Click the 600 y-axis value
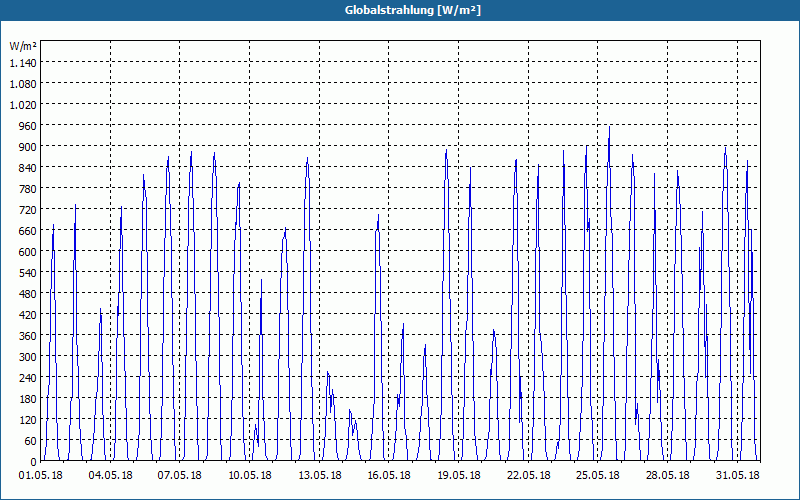This screenshot has height=500, width=800. 28,252
